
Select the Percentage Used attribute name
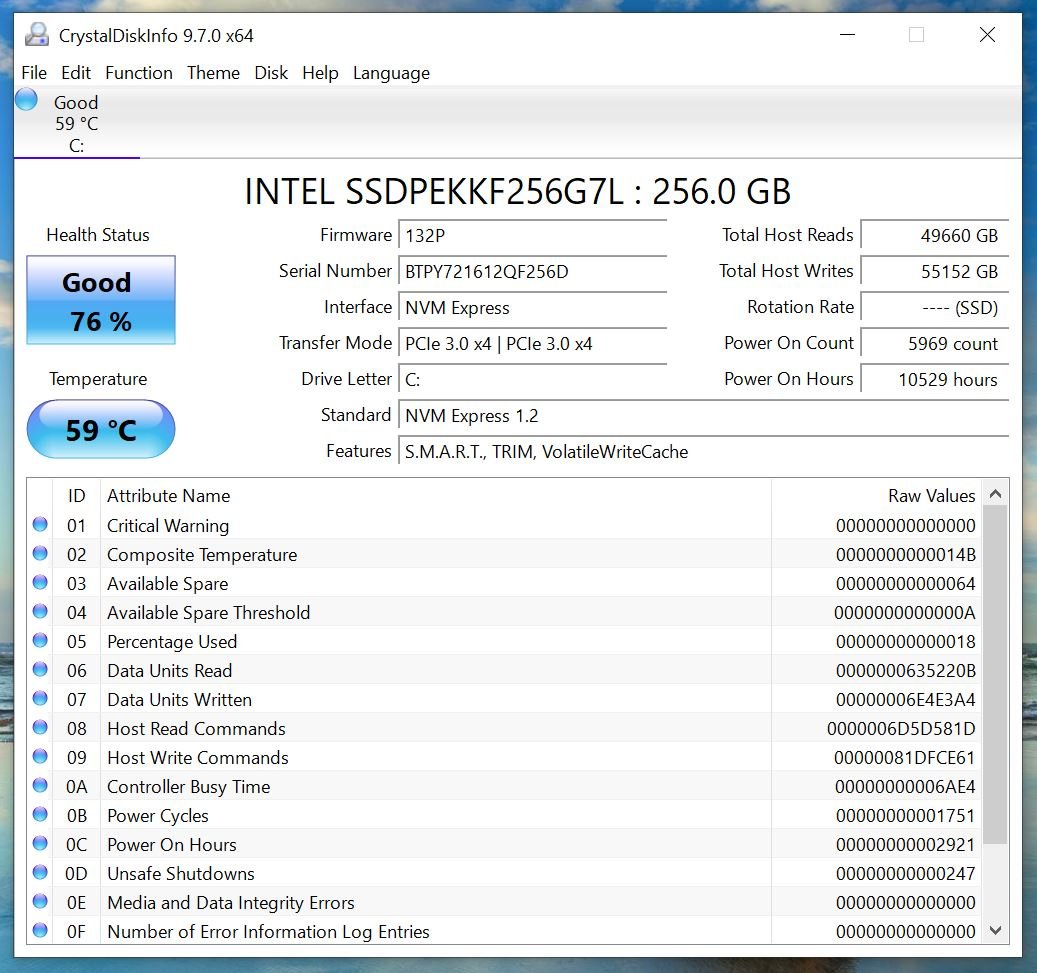(x=172, y=642)
